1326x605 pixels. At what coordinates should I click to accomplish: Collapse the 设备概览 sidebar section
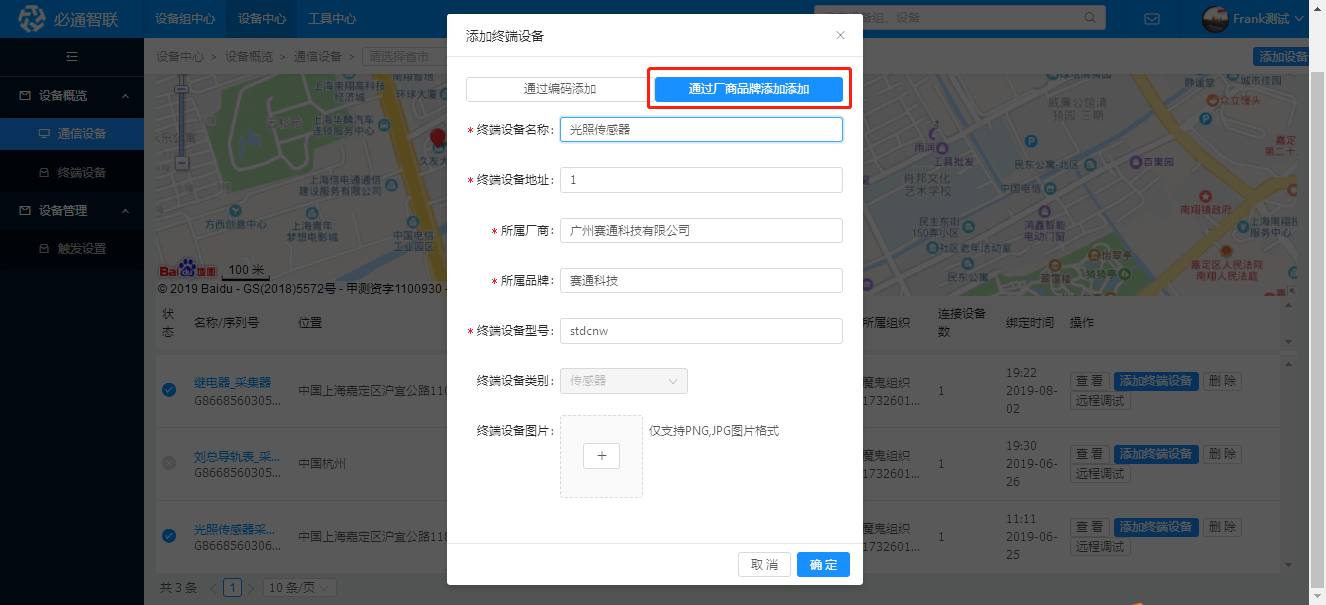tap(125, 96)
